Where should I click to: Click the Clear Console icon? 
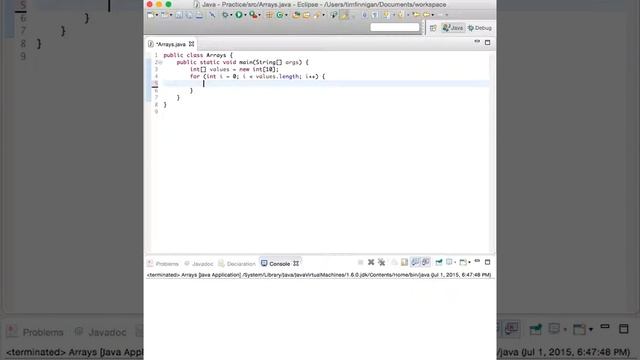[393, 262]
